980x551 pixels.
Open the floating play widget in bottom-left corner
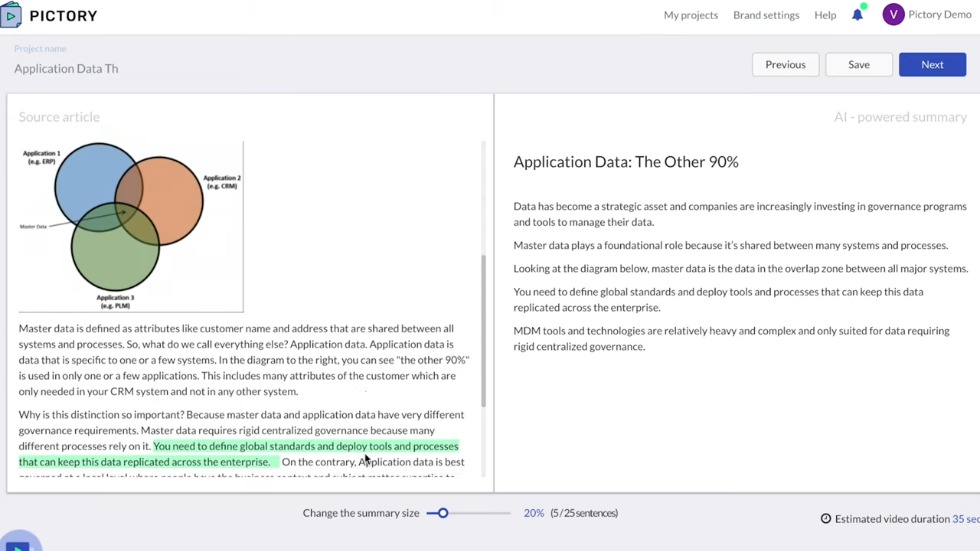18,543
